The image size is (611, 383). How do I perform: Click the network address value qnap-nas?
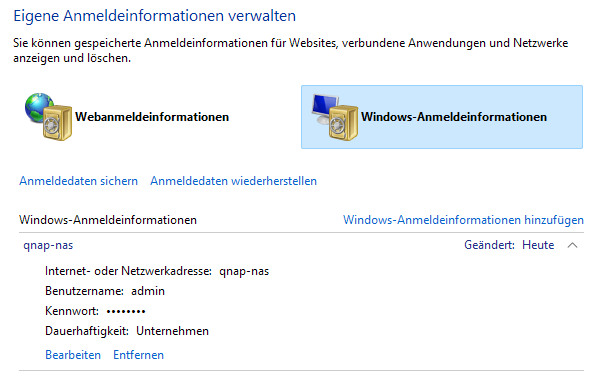point(244,271)
